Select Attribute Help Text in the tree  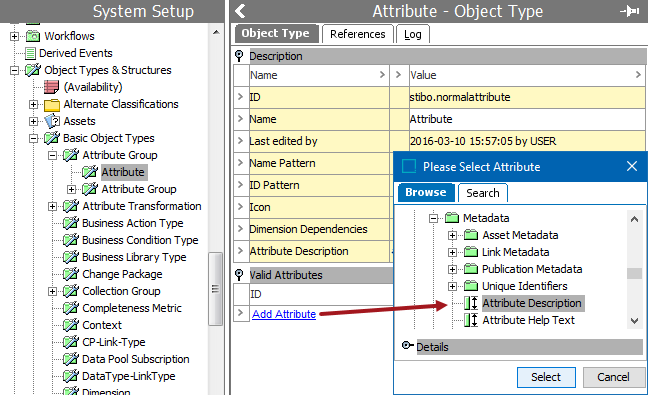point(529,320)
